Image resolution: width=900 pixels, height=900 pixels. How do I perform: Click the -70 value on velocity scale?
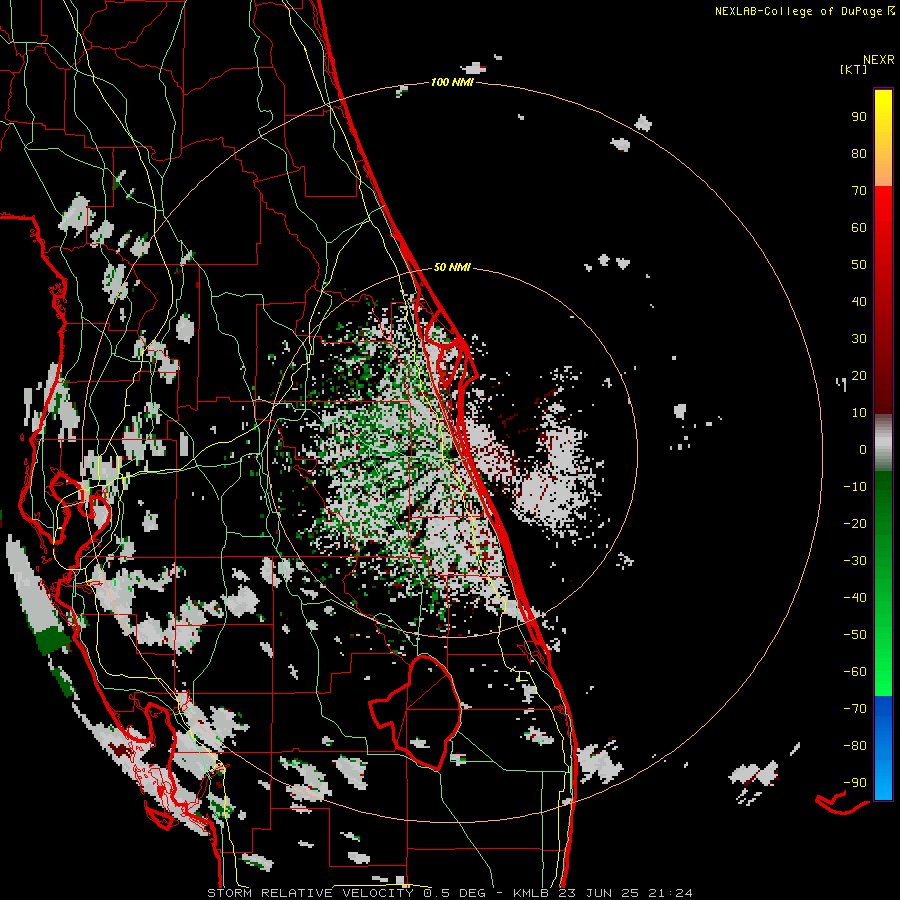pos(855,709)
